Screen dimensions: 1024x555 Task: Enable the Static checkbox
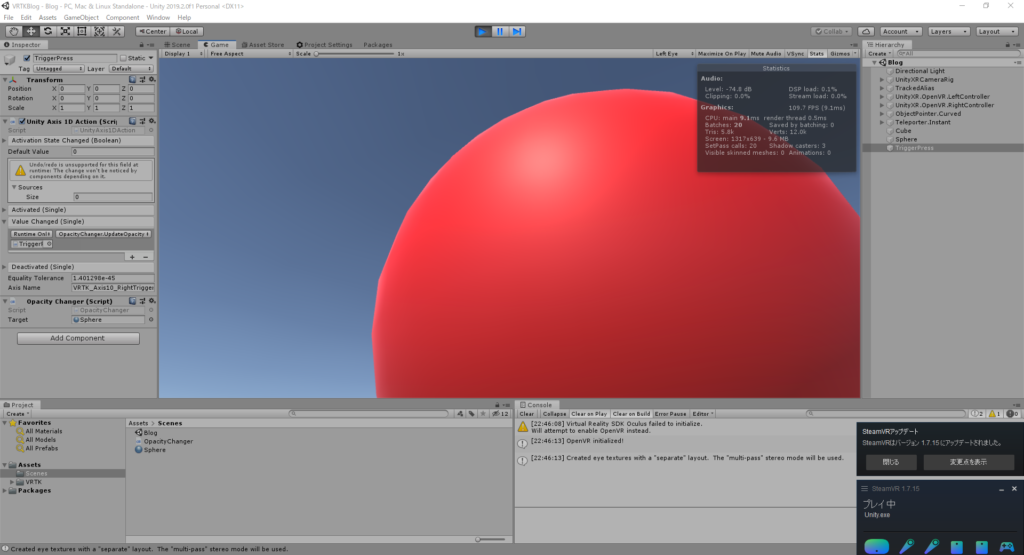[123, 58]
